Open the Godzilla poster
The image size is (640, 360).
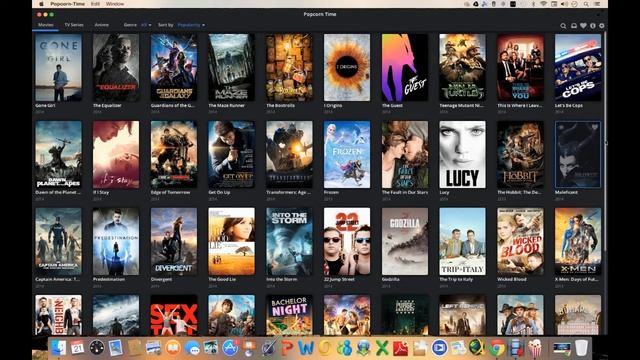405,242
